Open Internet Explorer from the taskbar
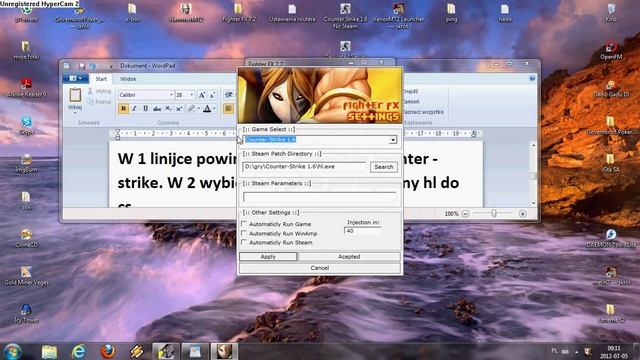This screenshot has height=360, width=640. pos(78,351)
